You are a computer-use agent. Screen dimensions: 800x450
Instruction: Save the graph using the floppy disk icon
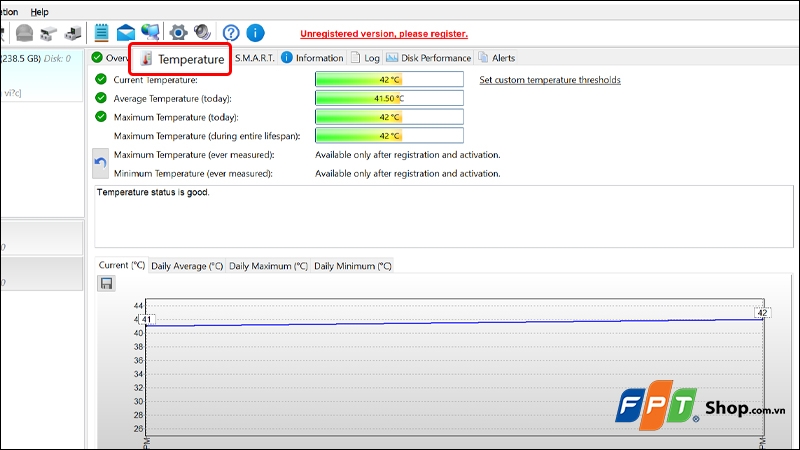click(106, 284)
